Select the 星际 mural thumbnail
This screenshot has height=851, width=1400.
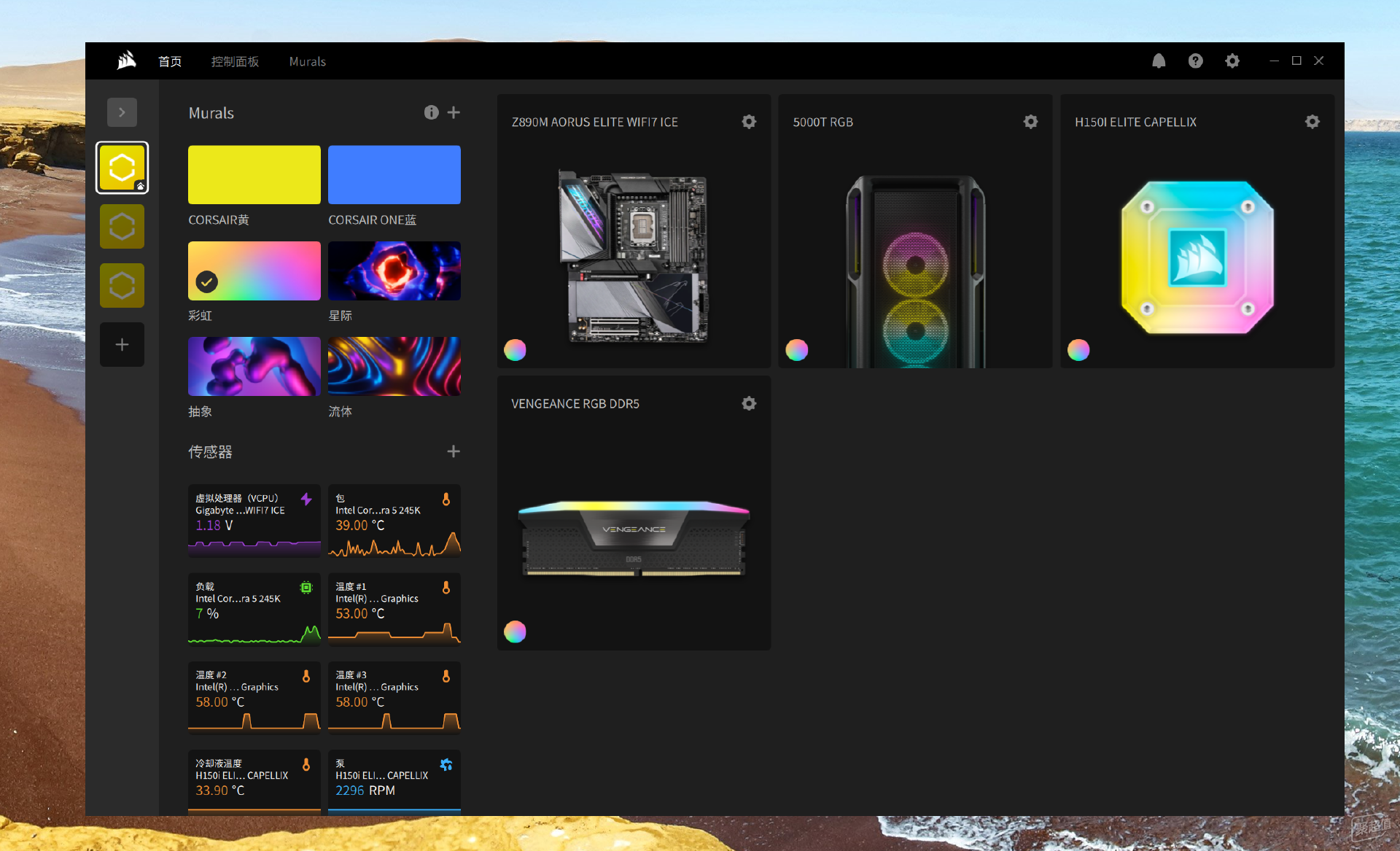pyautogui.click(x=394, y=271)
